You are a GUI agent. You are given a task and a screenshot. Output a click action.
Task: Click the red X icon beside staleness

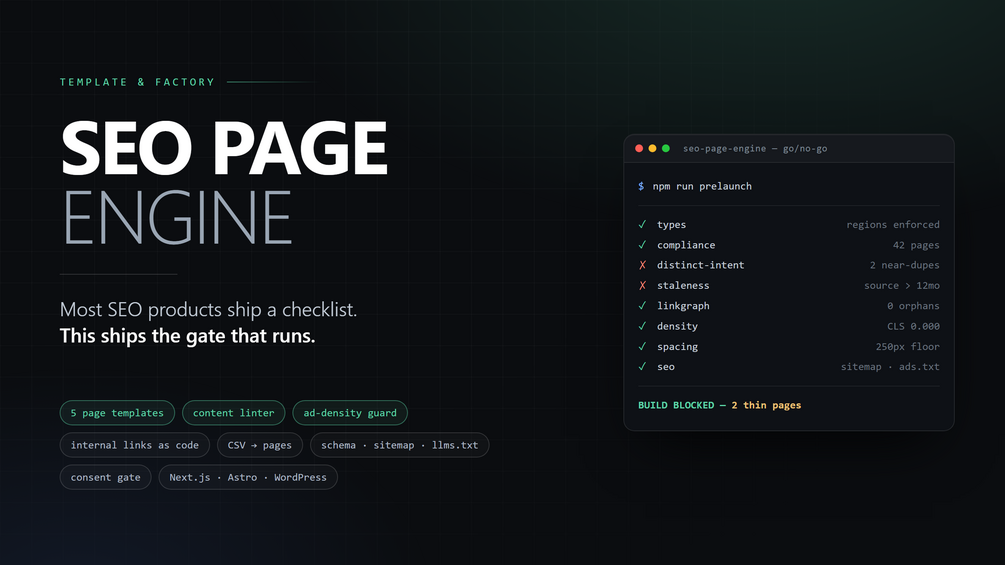coord(642,286)
